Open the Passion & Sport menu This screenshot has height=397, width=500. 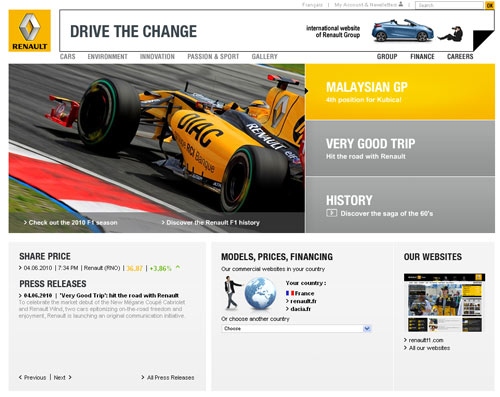[x=213, y=57]
